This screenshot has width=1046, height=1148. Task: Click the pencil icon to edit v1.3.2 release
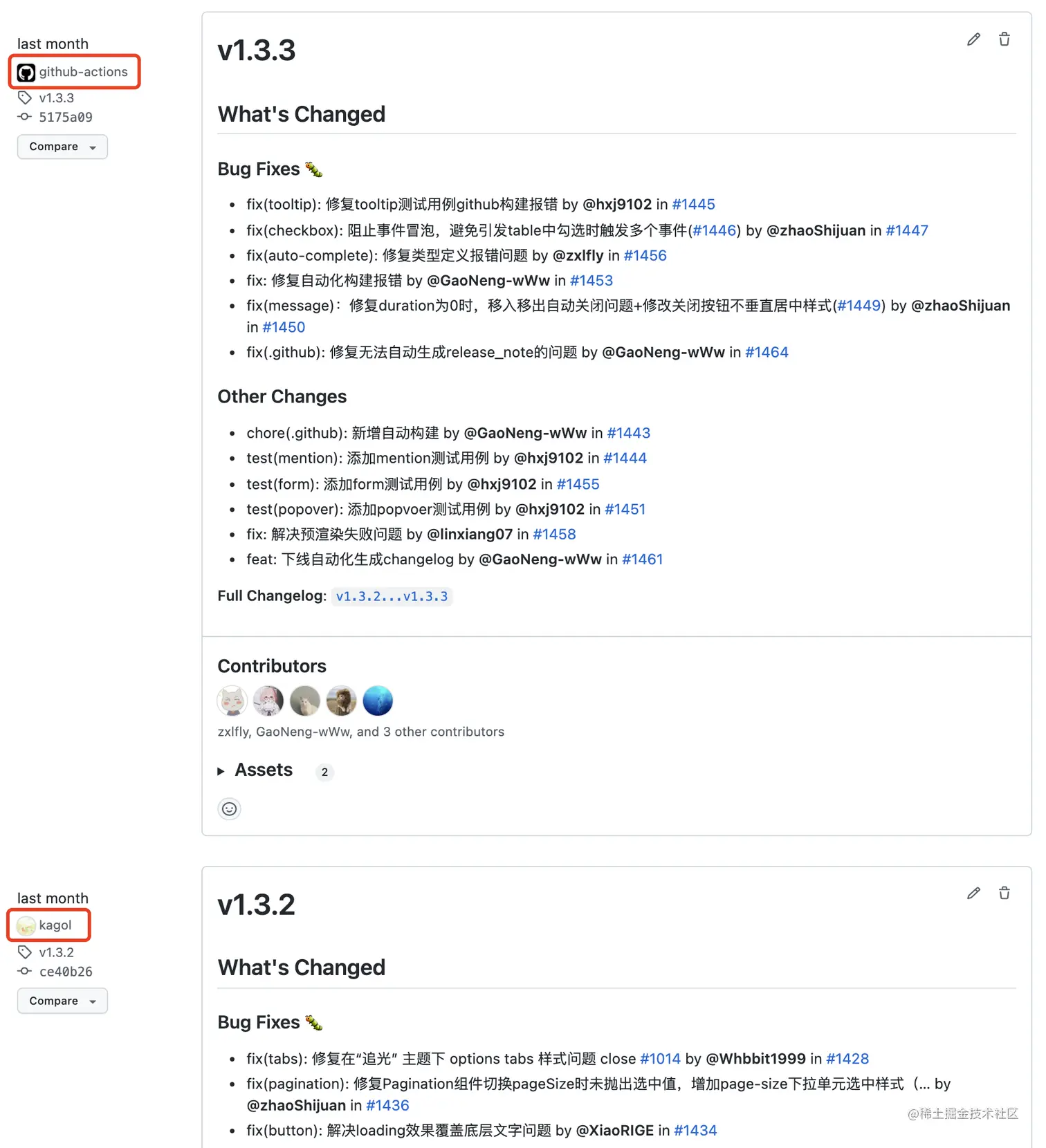[x=973, y=893]
